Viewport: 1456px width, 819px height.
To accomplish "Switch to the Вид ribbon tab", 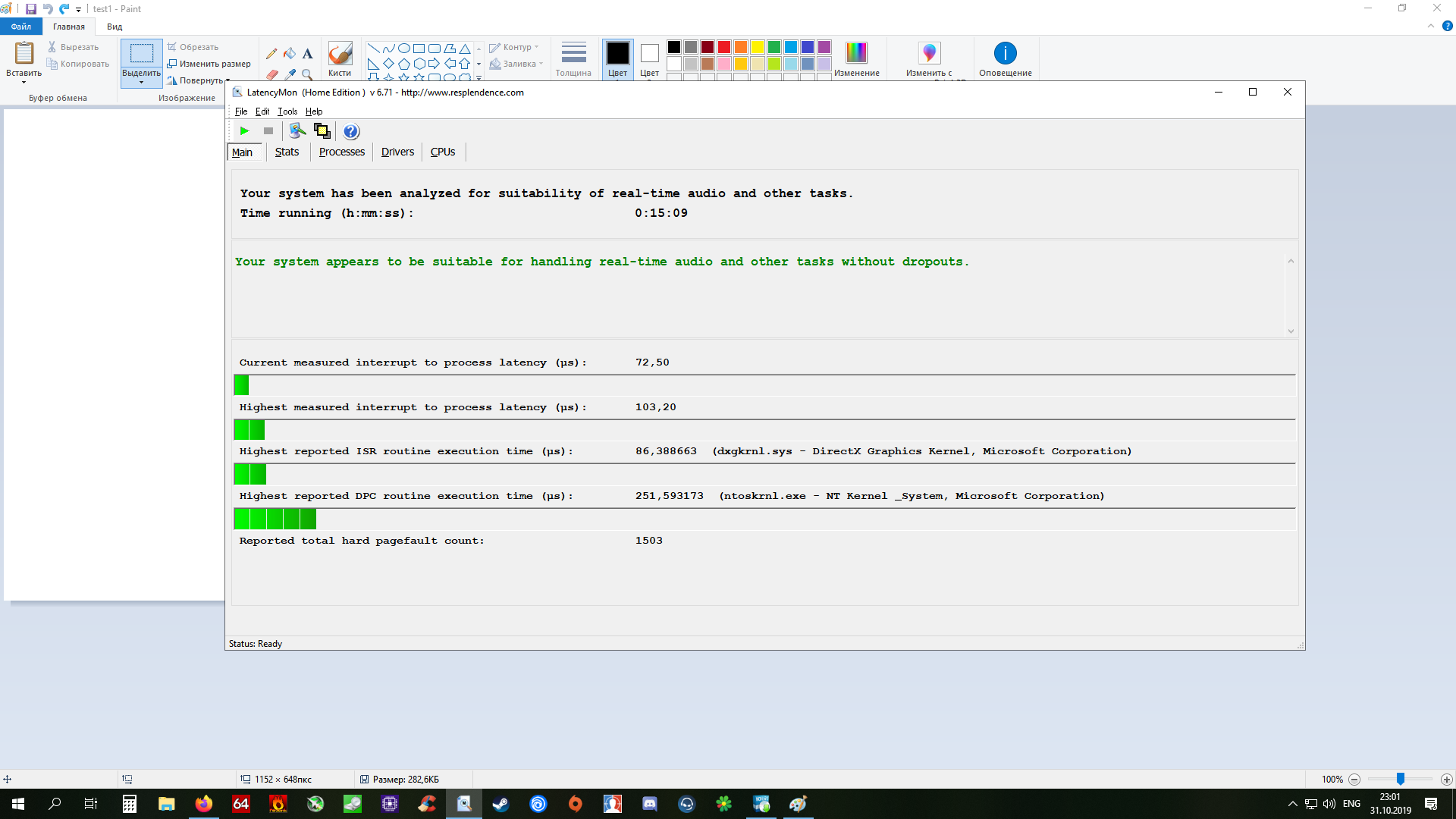I will pos(115,27).
